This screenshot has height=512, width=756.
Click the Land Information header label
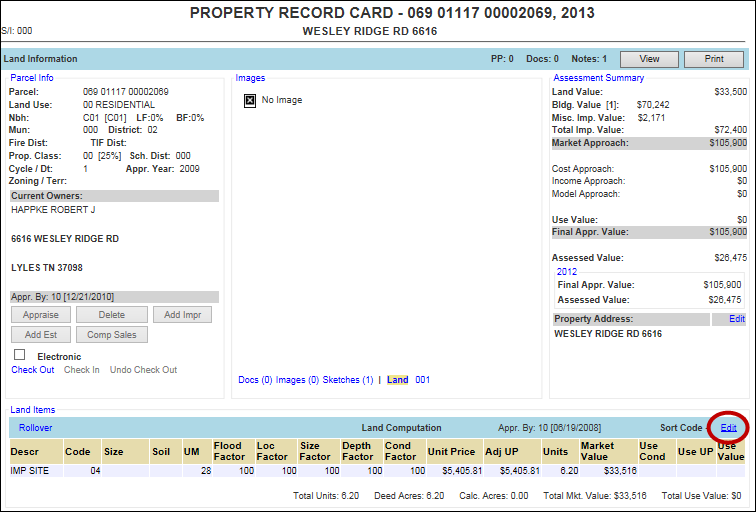pos(40,59)
